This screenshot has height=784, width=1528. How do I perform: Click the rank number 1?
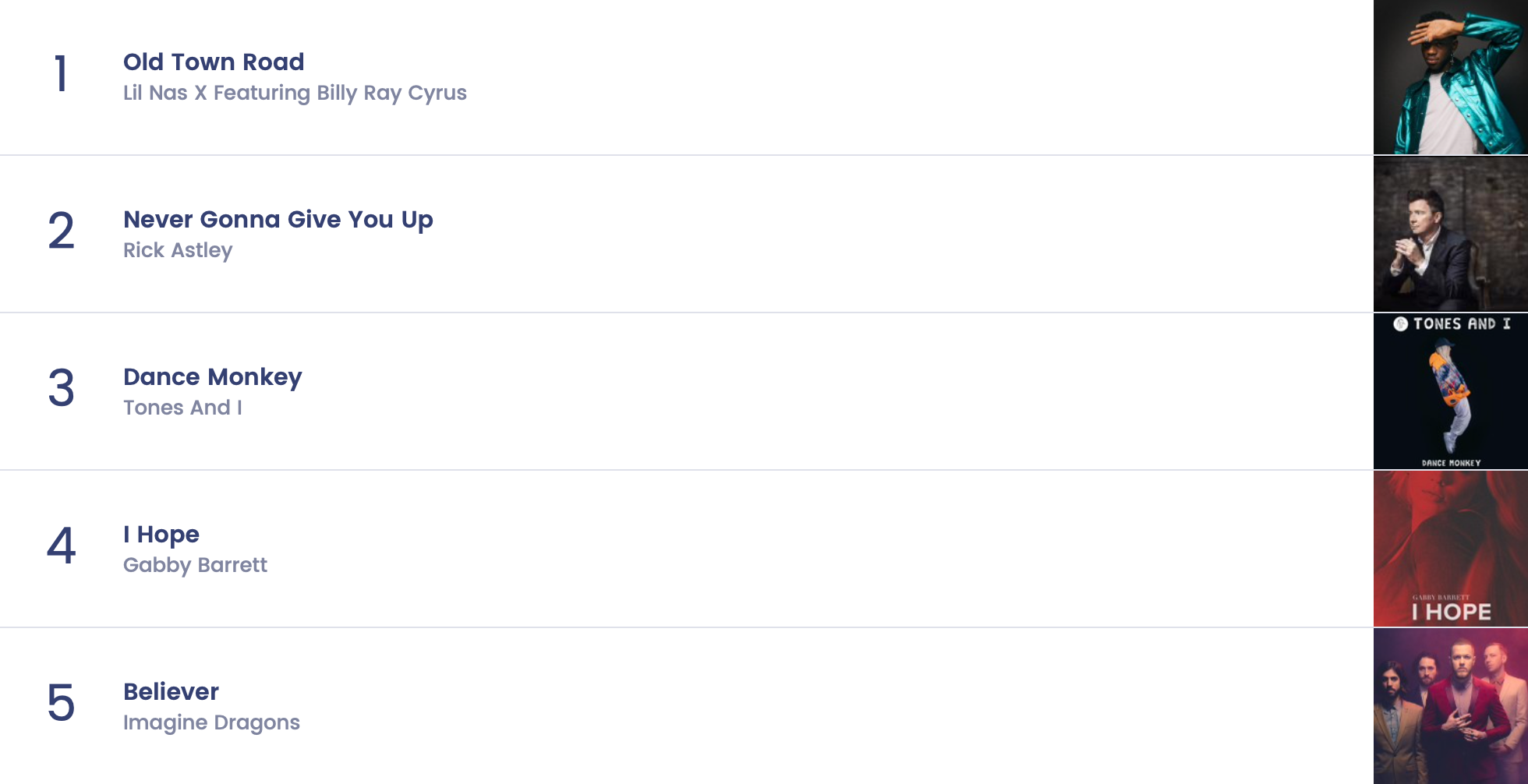[61, 74]
